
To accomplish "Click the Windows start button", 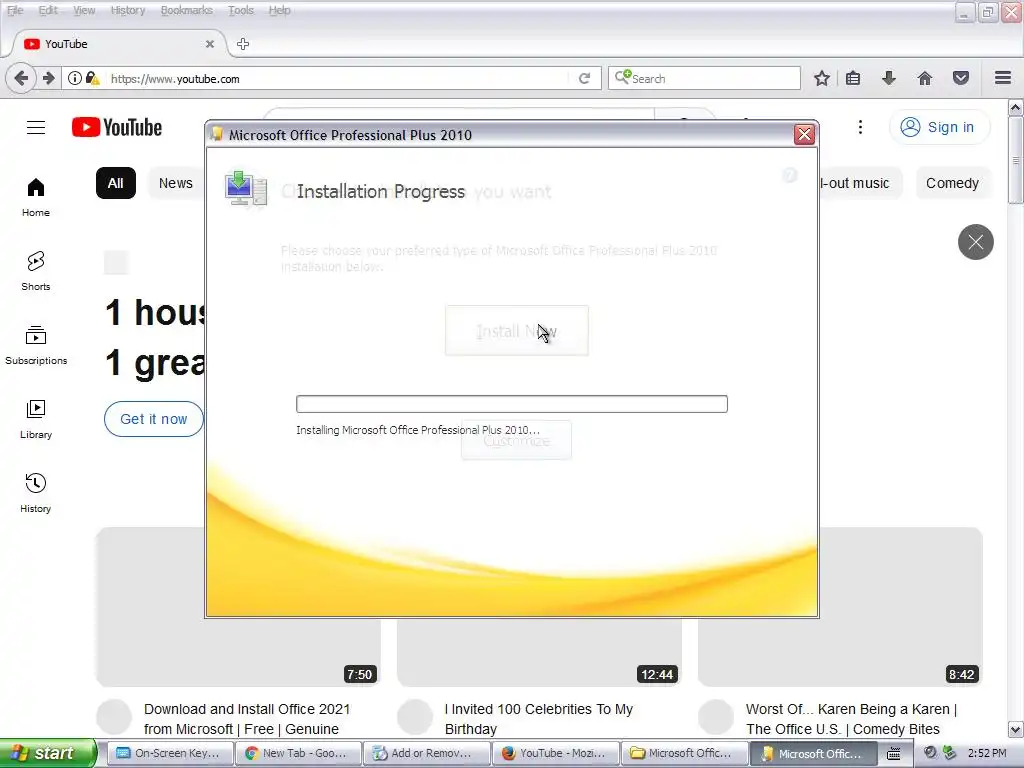I will click(48, 753).
